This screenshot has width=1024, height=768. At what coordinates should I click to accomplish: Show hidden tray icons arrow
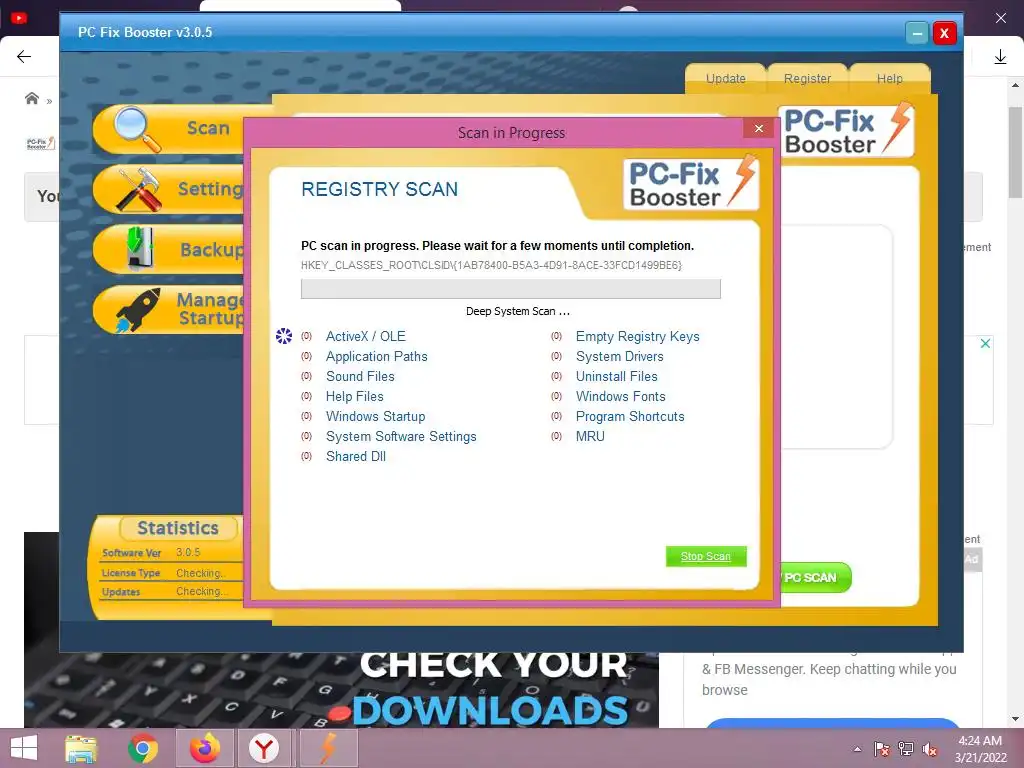[x=857, y=749]
